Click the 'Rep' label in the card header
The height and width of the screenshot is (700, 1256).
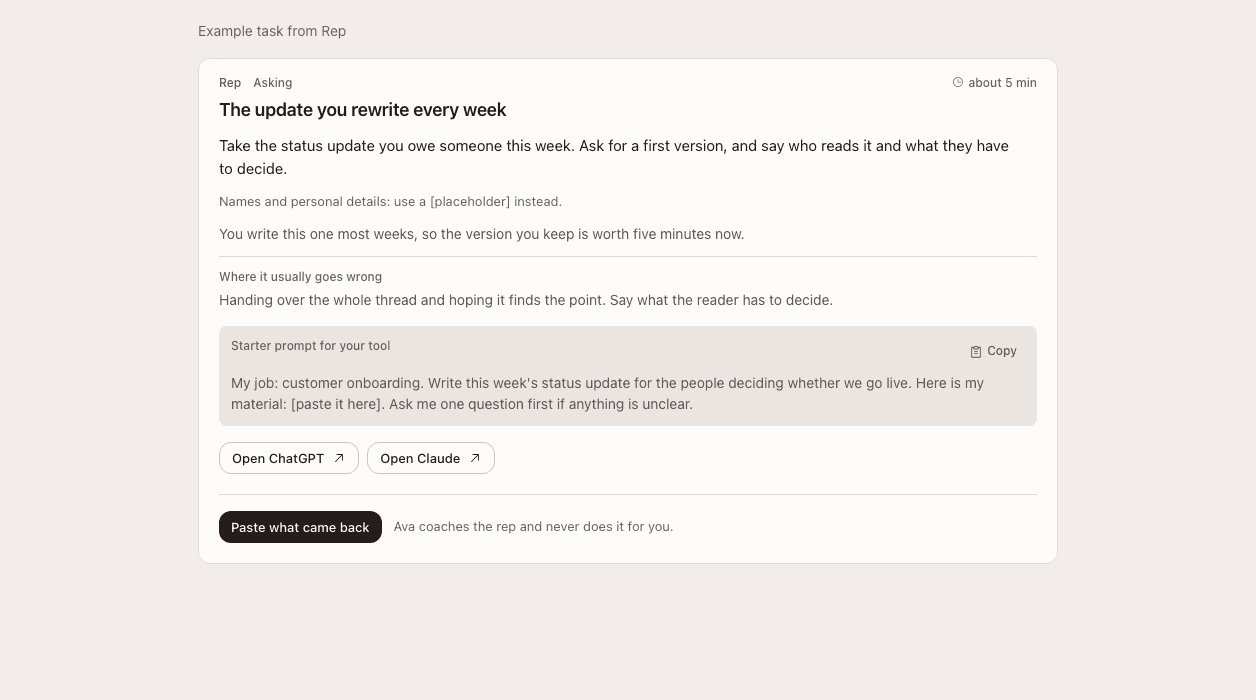[230, 83]
